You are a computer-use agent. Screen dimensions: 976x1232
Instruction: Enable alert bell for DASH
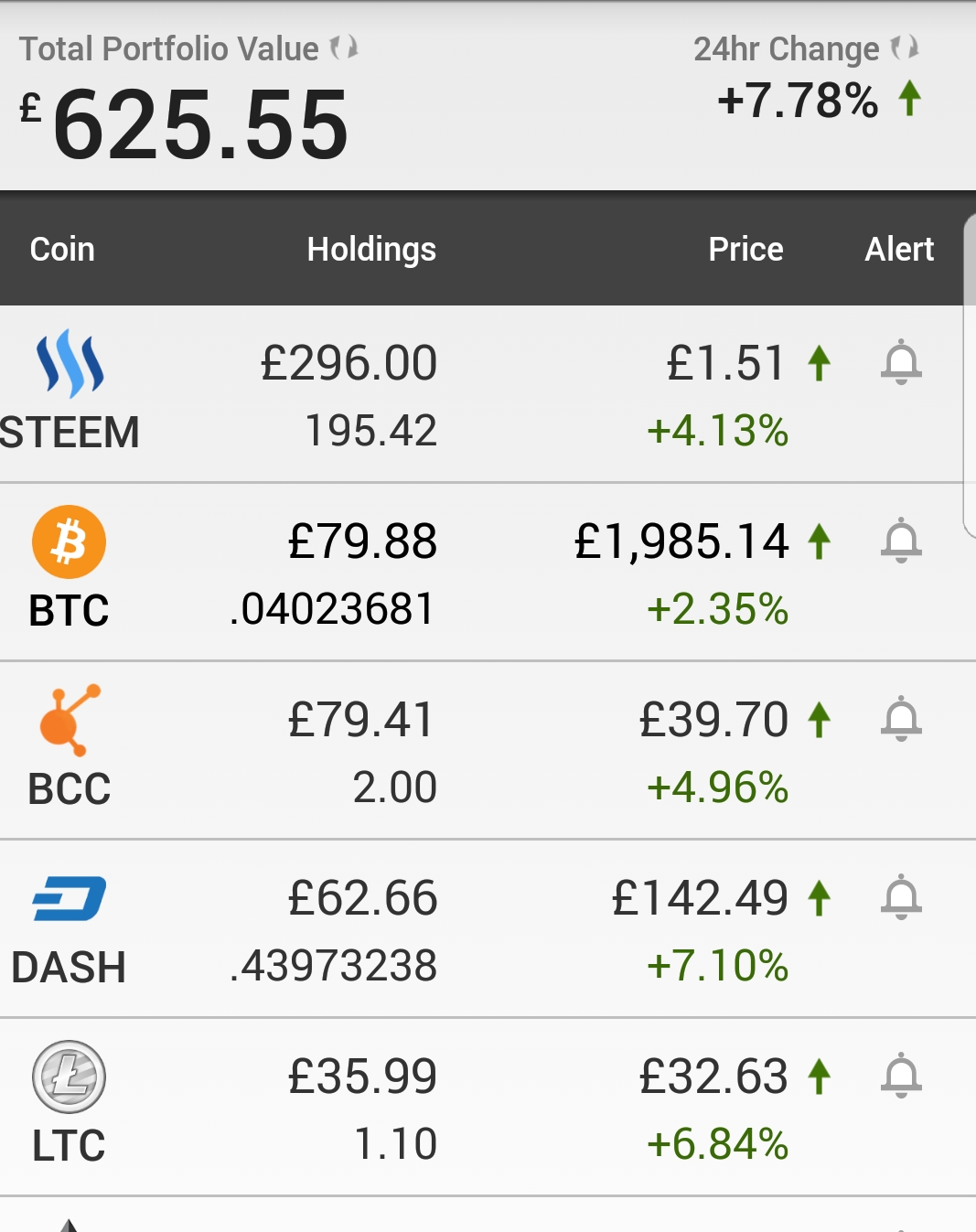(x=901, y=897)
